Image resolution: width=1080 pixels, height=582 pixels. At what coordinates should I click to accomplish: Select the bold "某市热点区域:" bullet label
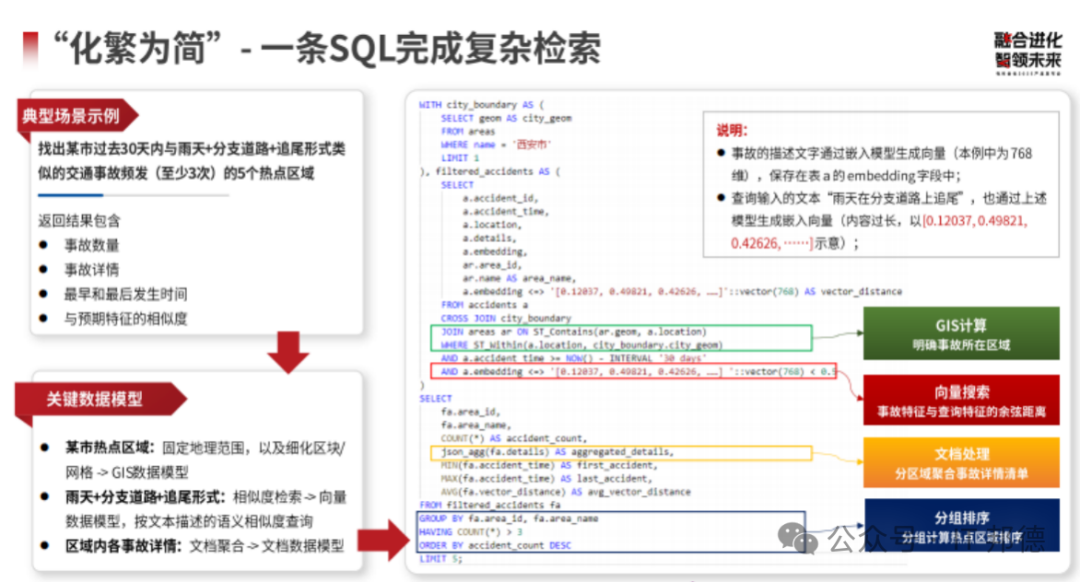click(x=110, y=448)
